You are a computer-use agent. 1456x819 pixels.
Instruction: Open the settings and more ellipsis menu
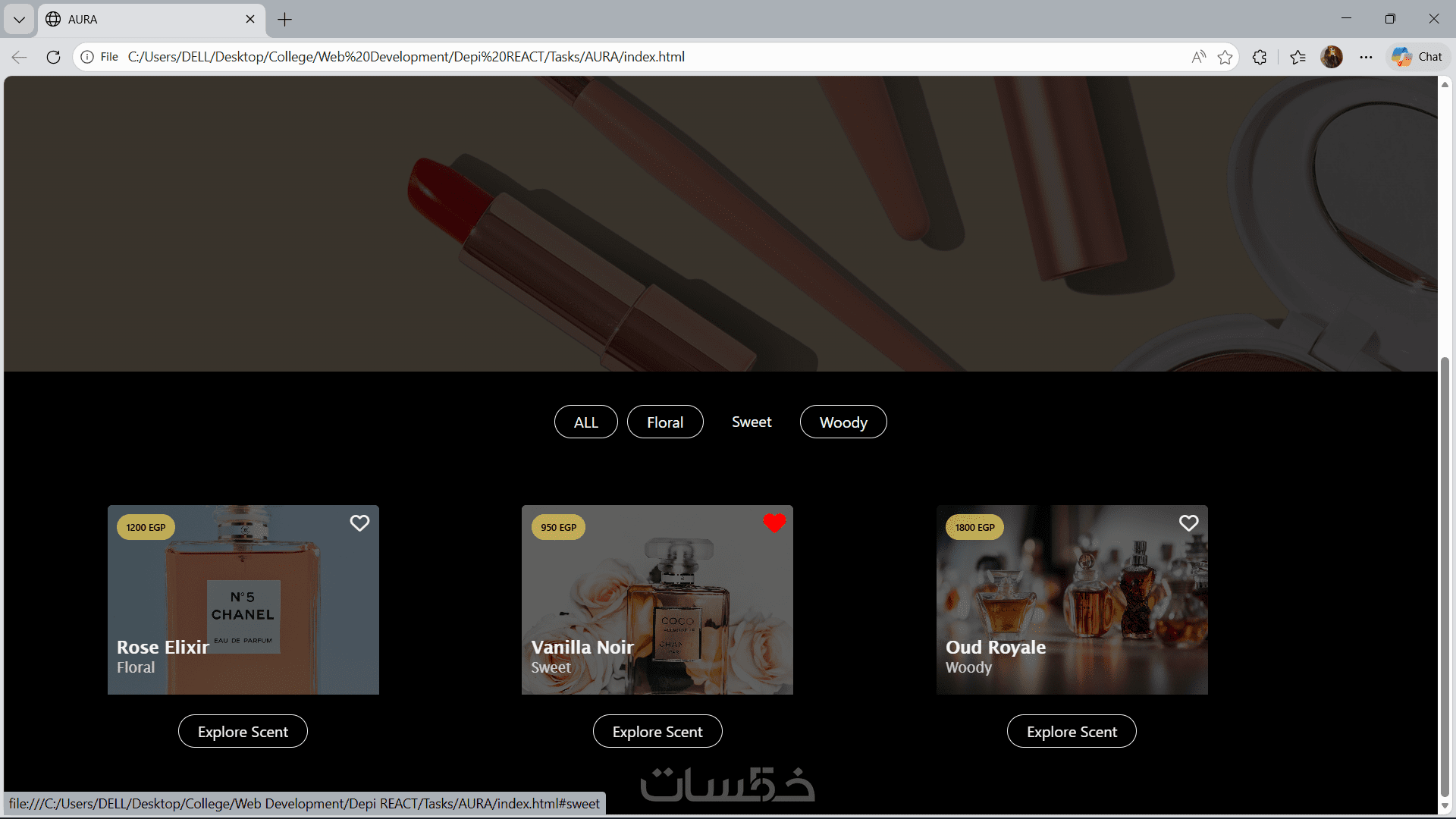click(1366, 57)
